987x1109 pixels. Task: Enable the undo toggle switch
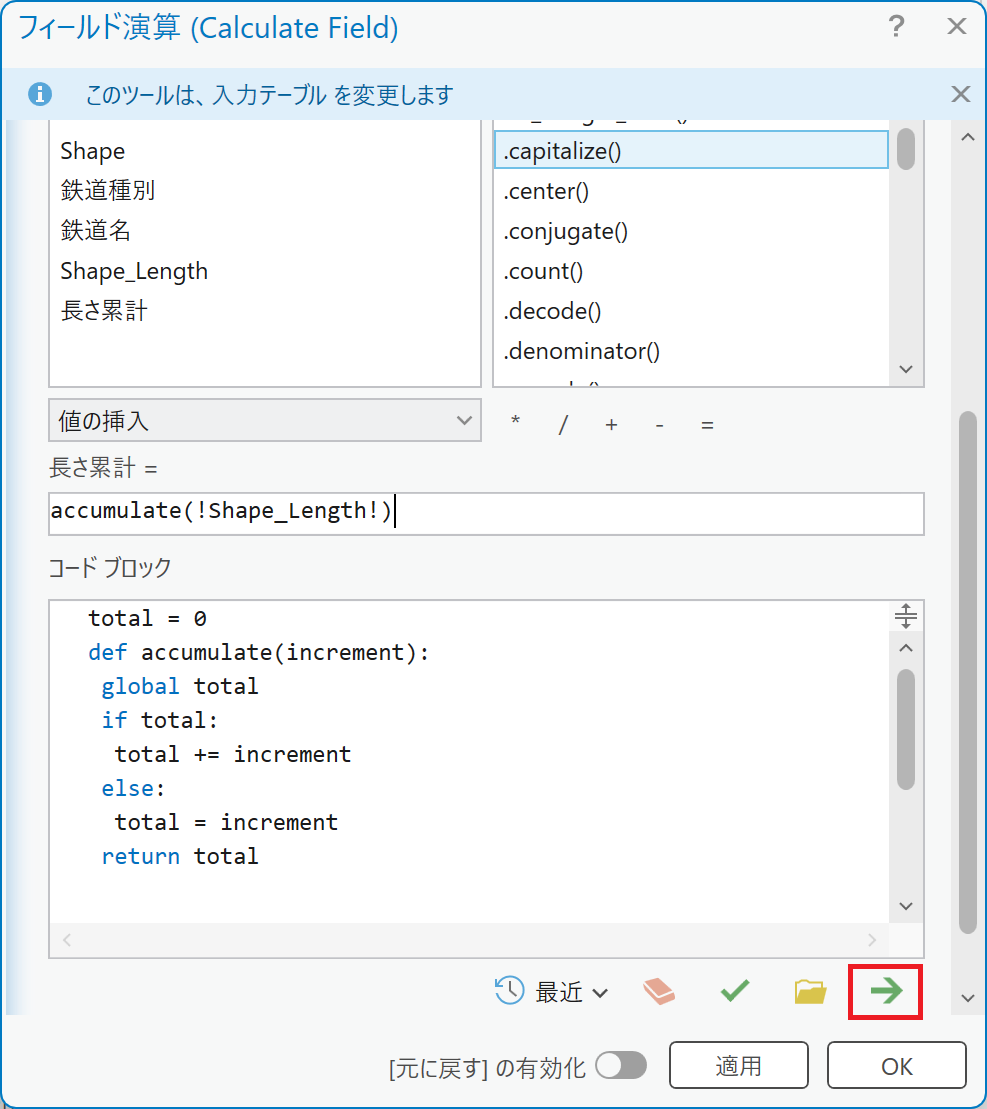[x=621, y=1066]
